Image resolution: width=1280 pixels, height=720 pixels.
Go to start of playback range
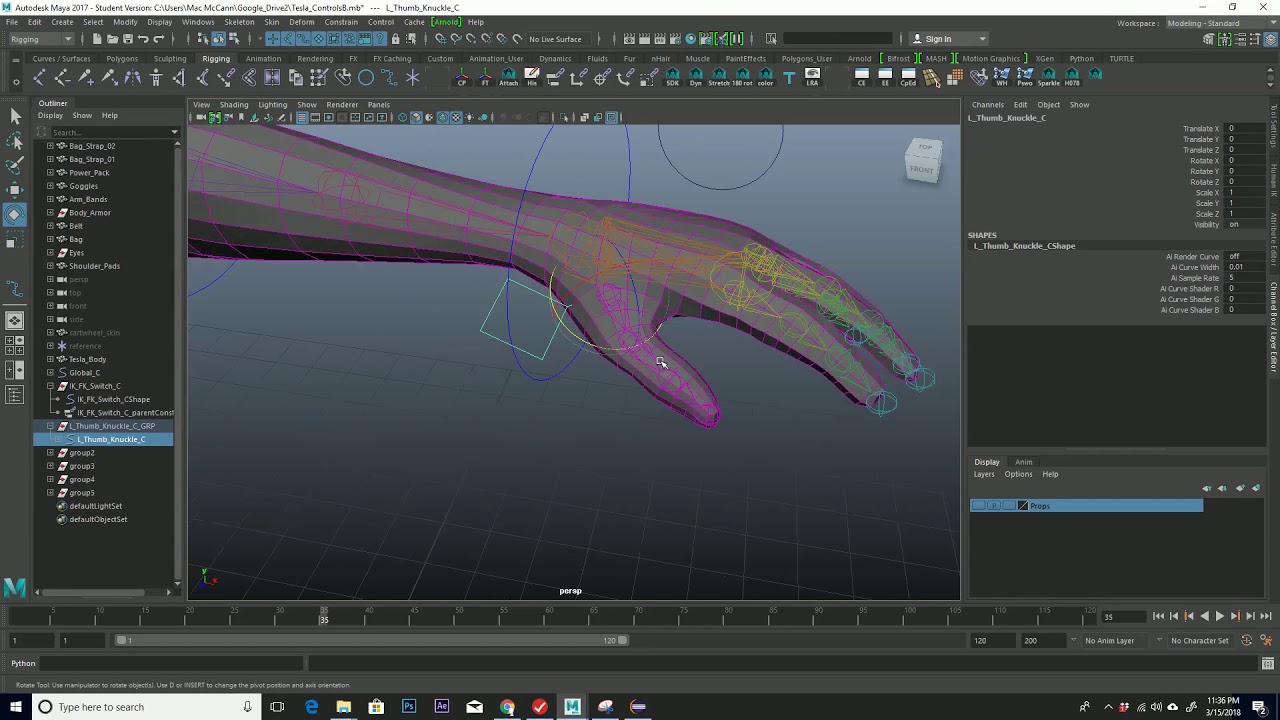(1158, 617)
